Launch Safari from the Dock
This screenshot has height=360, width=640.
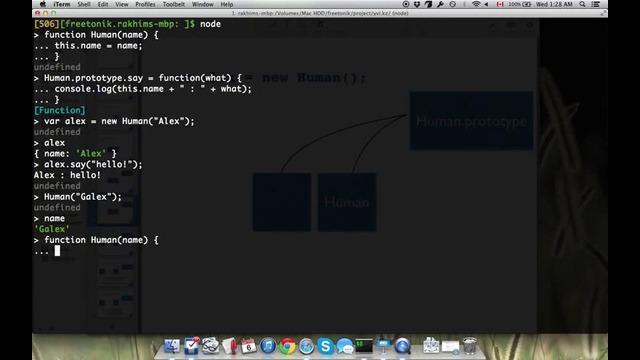(306, 346)
